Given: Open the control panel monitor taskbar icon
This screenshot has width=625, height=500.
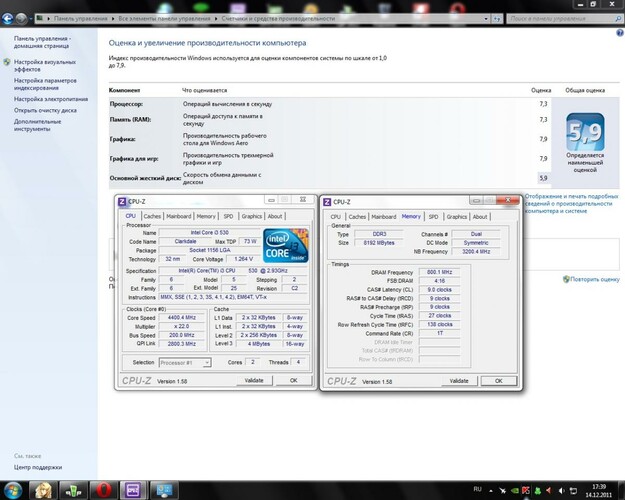Looking at the screenshot, I should point(163,490).
